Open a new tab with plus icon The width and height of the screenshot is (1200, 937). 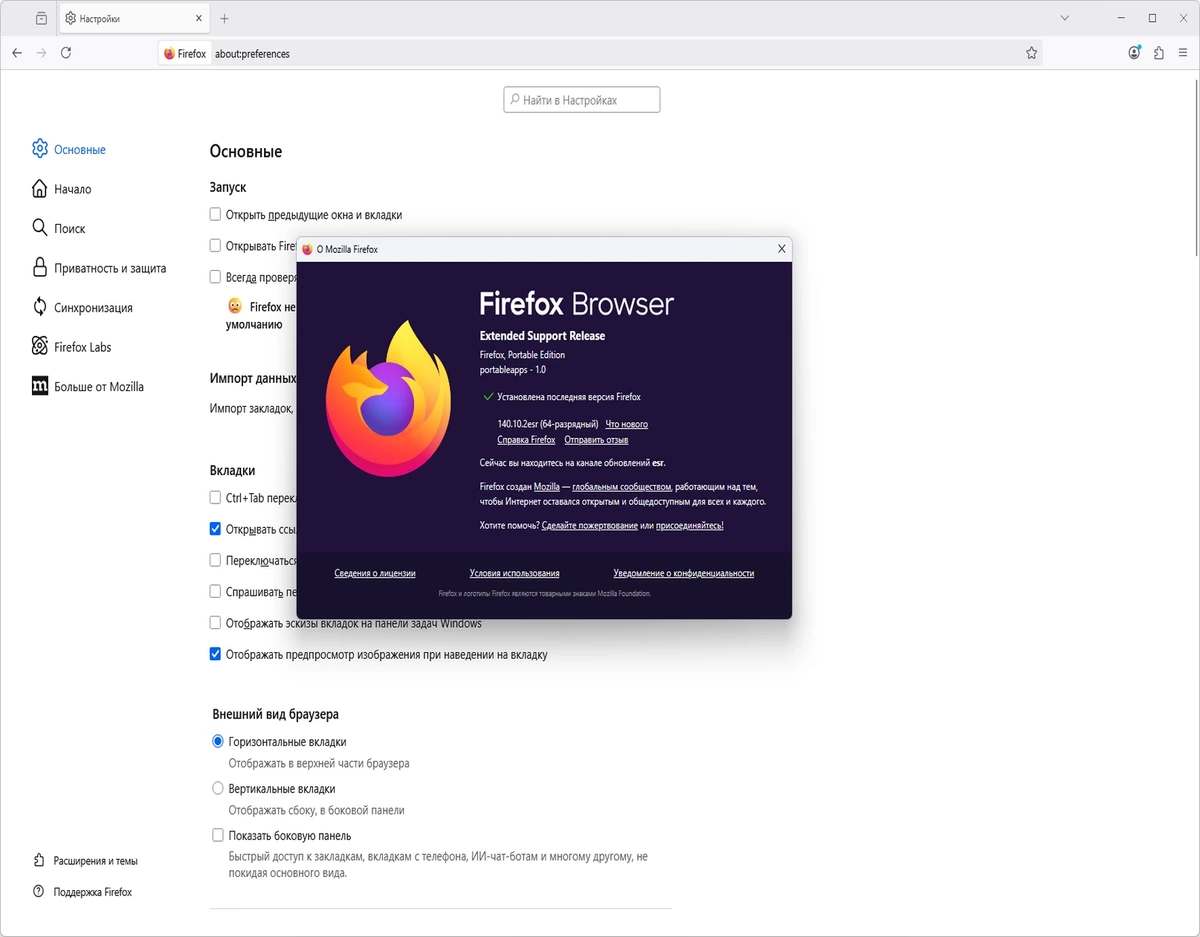point(224,18)
